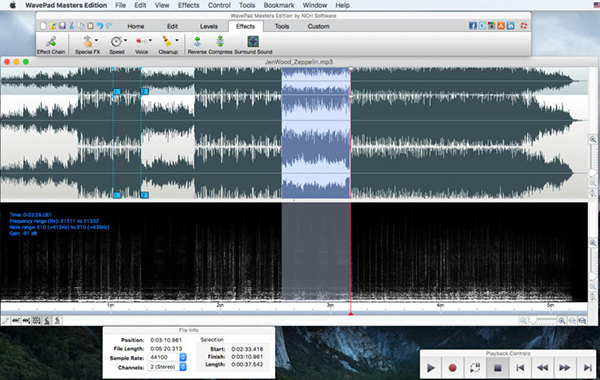
Task: Click the Open File folder icon
Action: pyautogui.click(x=53, y=26)
